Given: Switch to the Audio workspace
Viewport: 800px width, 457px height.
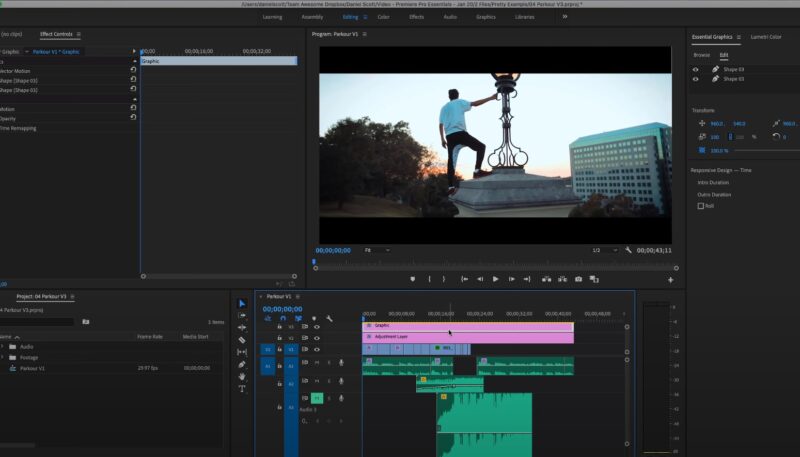Looking at the screenshot, I should [450, 17].
